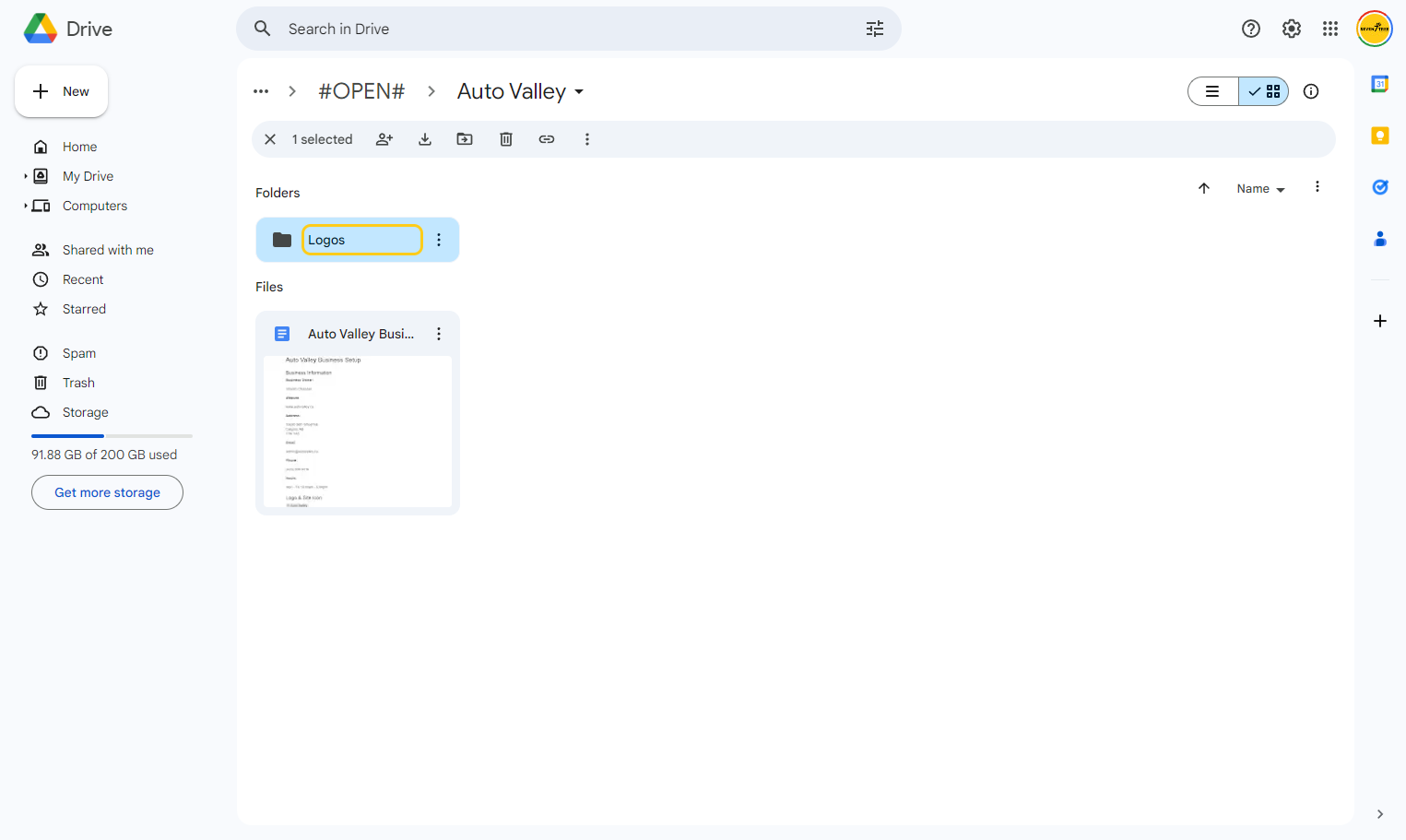Navigate to the #OPEN# breadcrumb folder
The width and height of the screenshot is (1406, 840).
coord(361,91)
